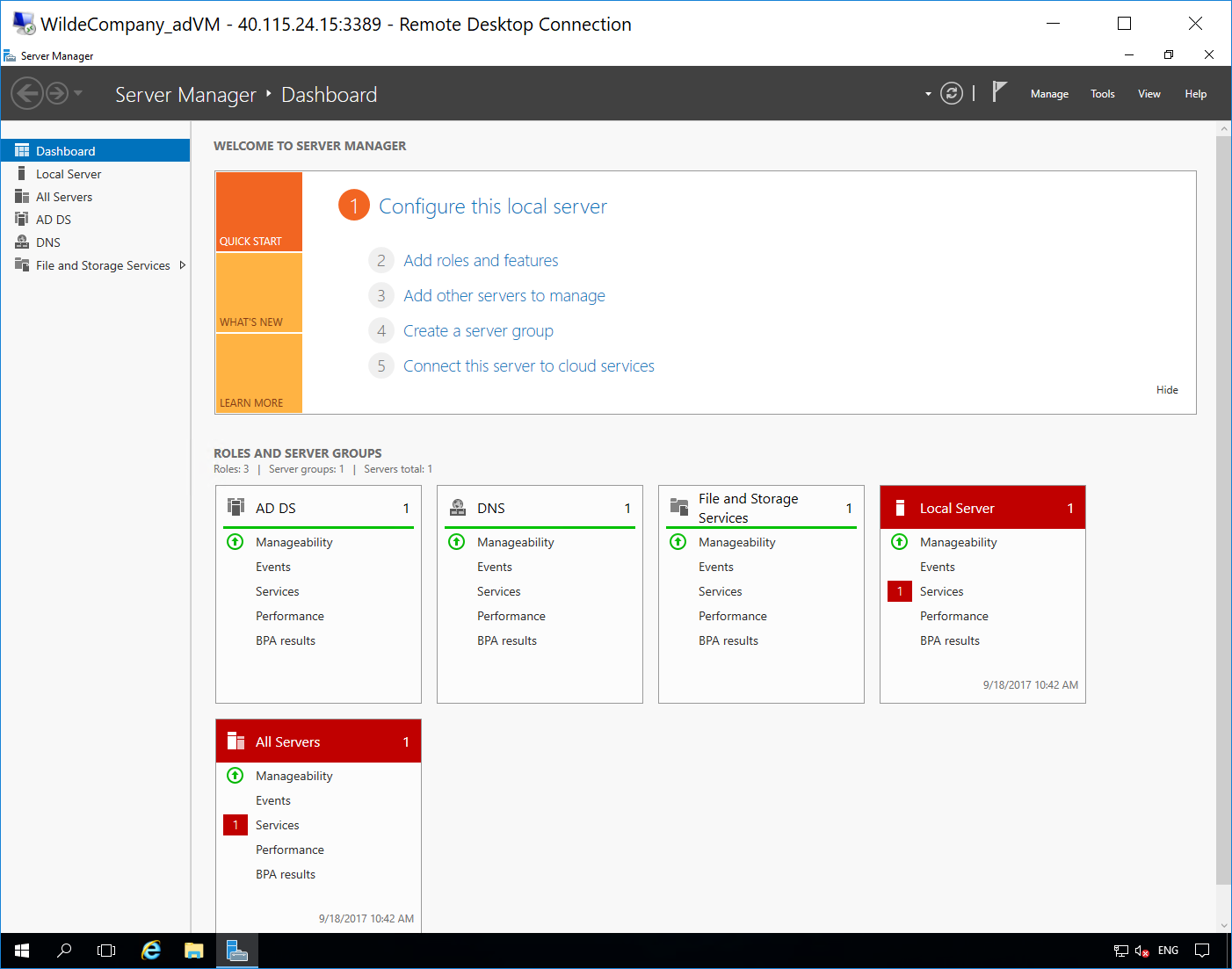Viewport: 1232px width, 969px height.
Task: Expand File and Storage Services arrow
Action: pos(182,264)
